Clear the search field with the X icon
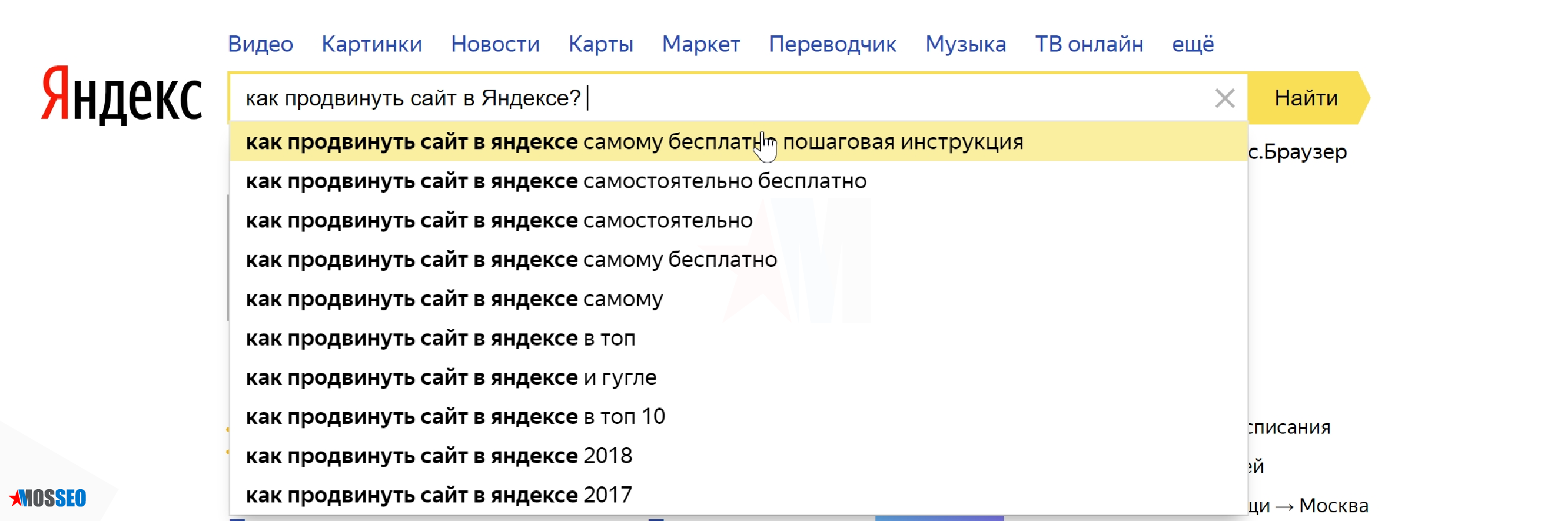 tap(1225, 99)
